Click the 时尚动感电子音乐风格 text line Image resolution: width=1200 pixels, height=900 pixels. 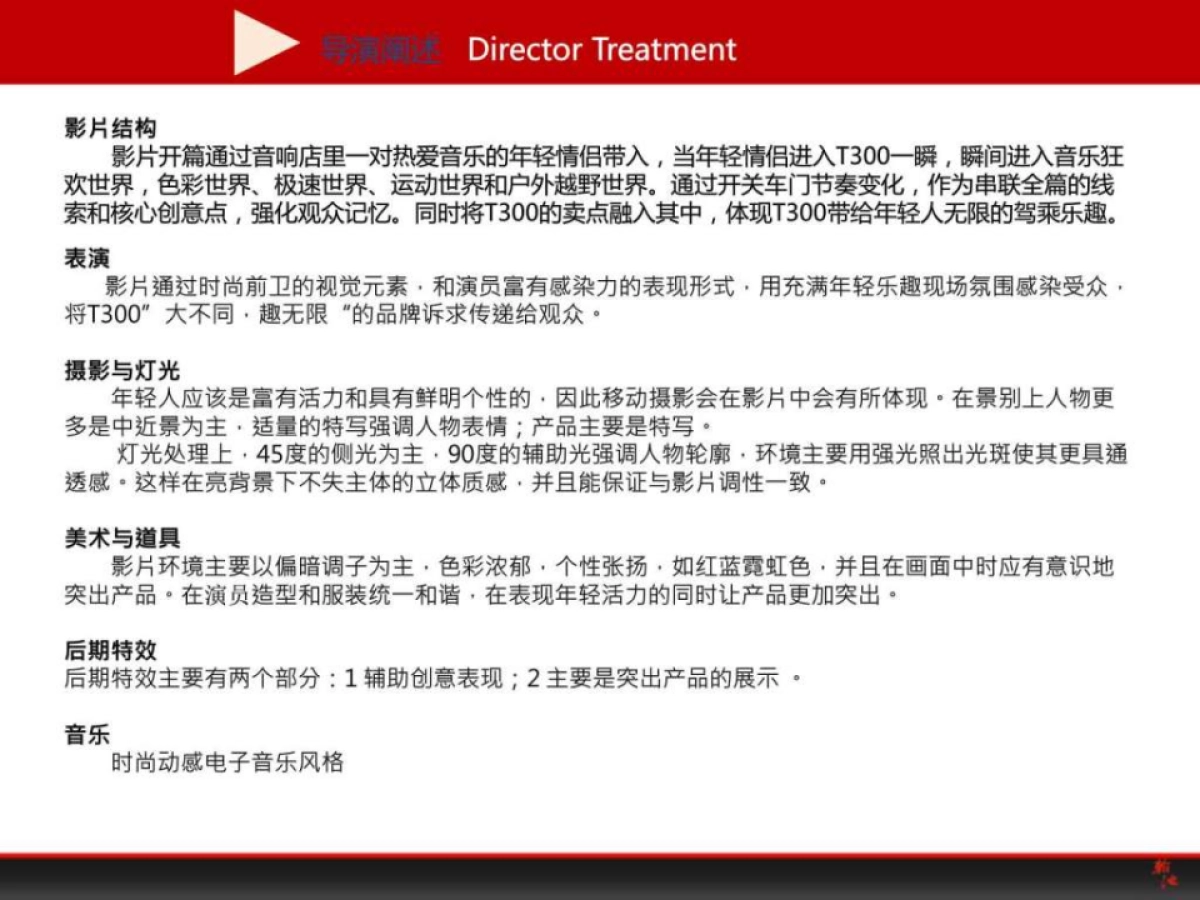pyautogui.click(x=230, y=761)
